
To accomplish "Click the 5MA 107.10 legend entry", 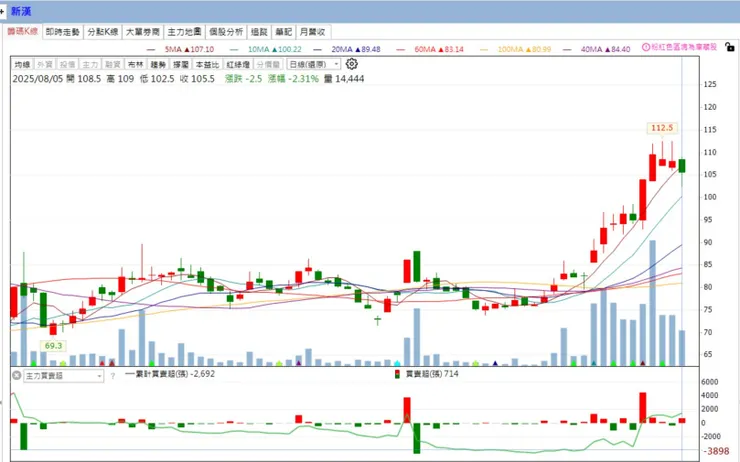I will click(189, 49).
